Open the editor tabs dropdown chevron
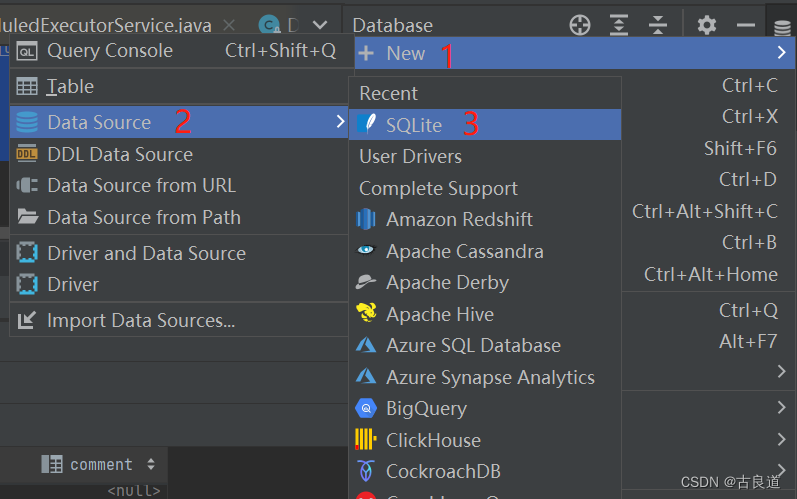Viewport: 797px width, 499px height. point(320,25)
